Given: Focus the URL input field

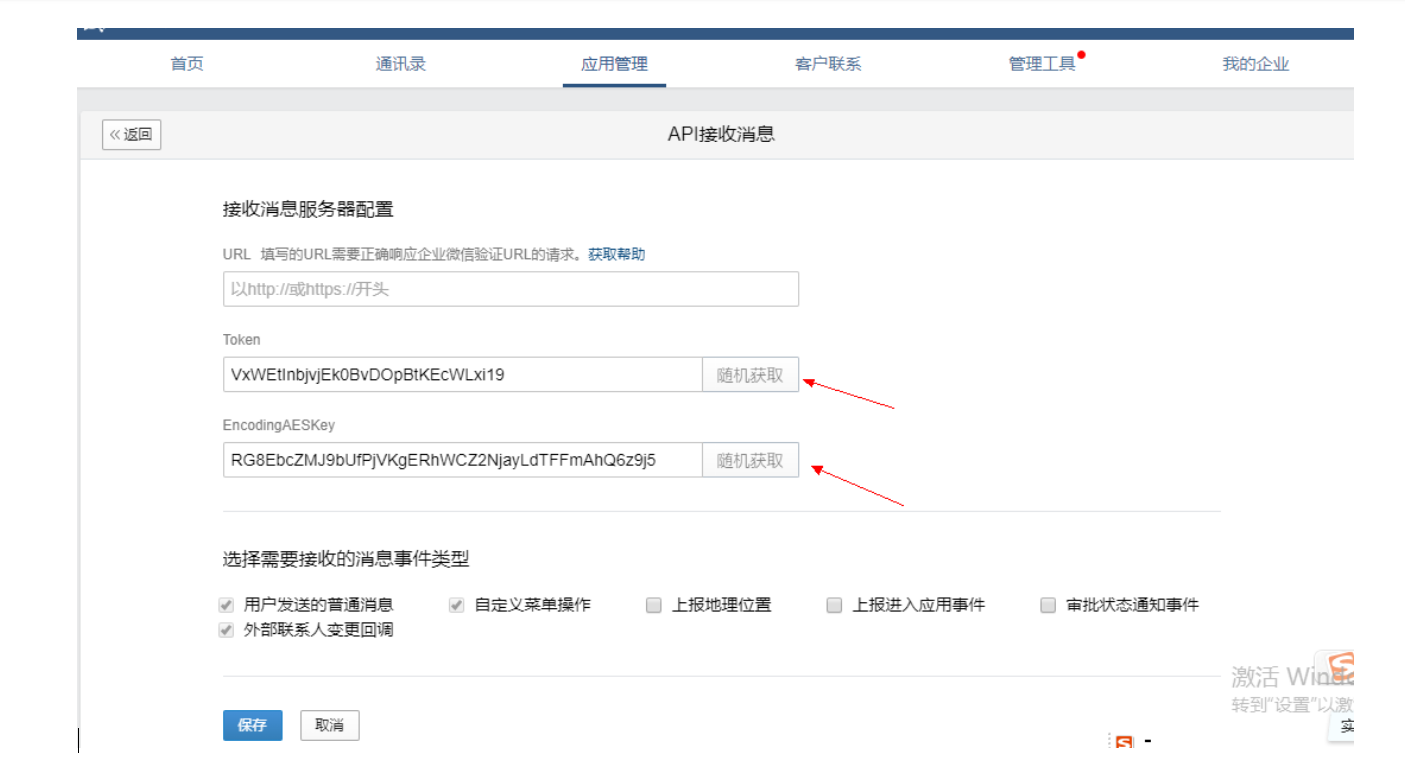Looking at the screenshot, I should 510,289.
